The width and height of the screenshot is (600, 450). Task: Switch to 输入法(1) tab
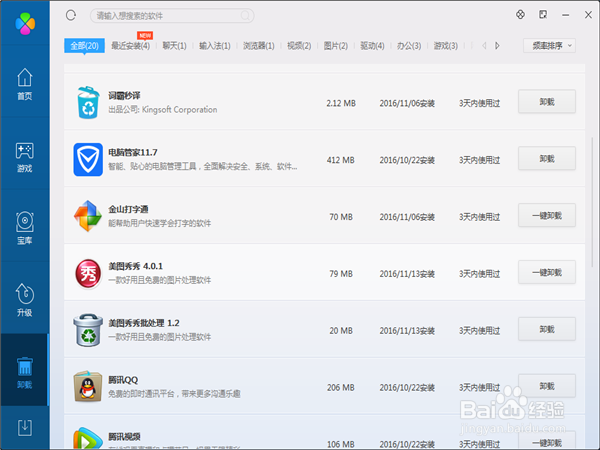coord(215,46)
